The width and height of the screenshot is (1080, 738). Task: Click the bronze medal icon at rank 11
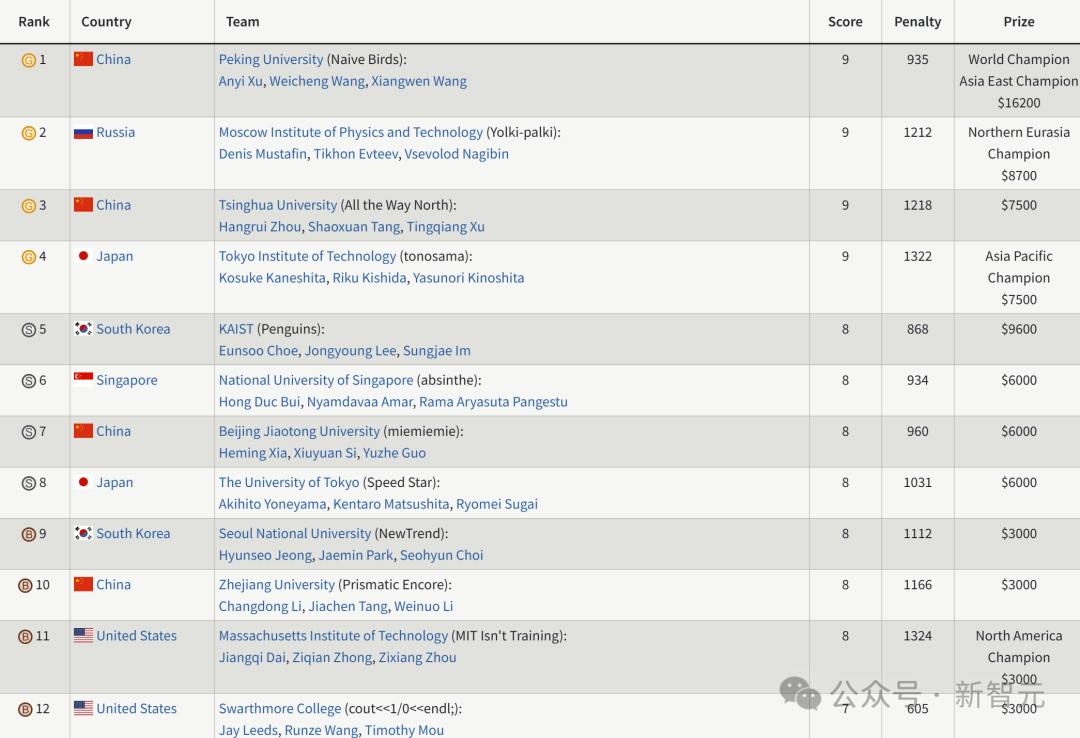pos(25,637)
